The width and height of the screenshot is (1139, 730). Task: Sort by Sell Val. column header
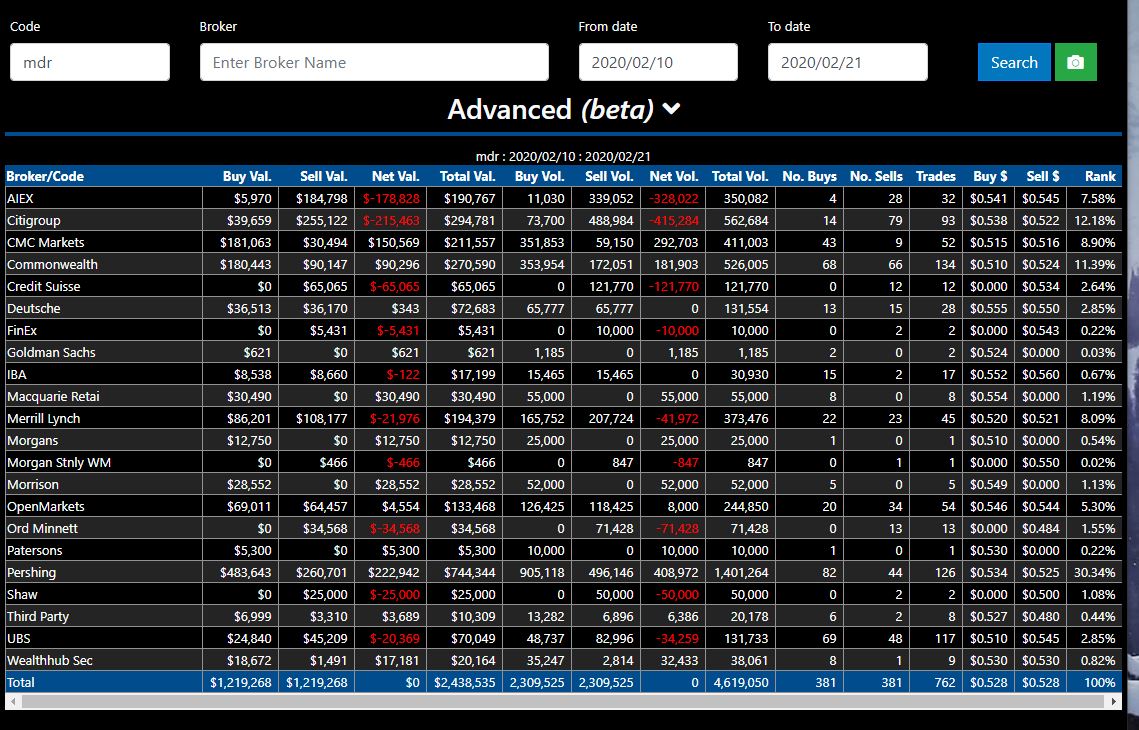(x=323, y=176)
